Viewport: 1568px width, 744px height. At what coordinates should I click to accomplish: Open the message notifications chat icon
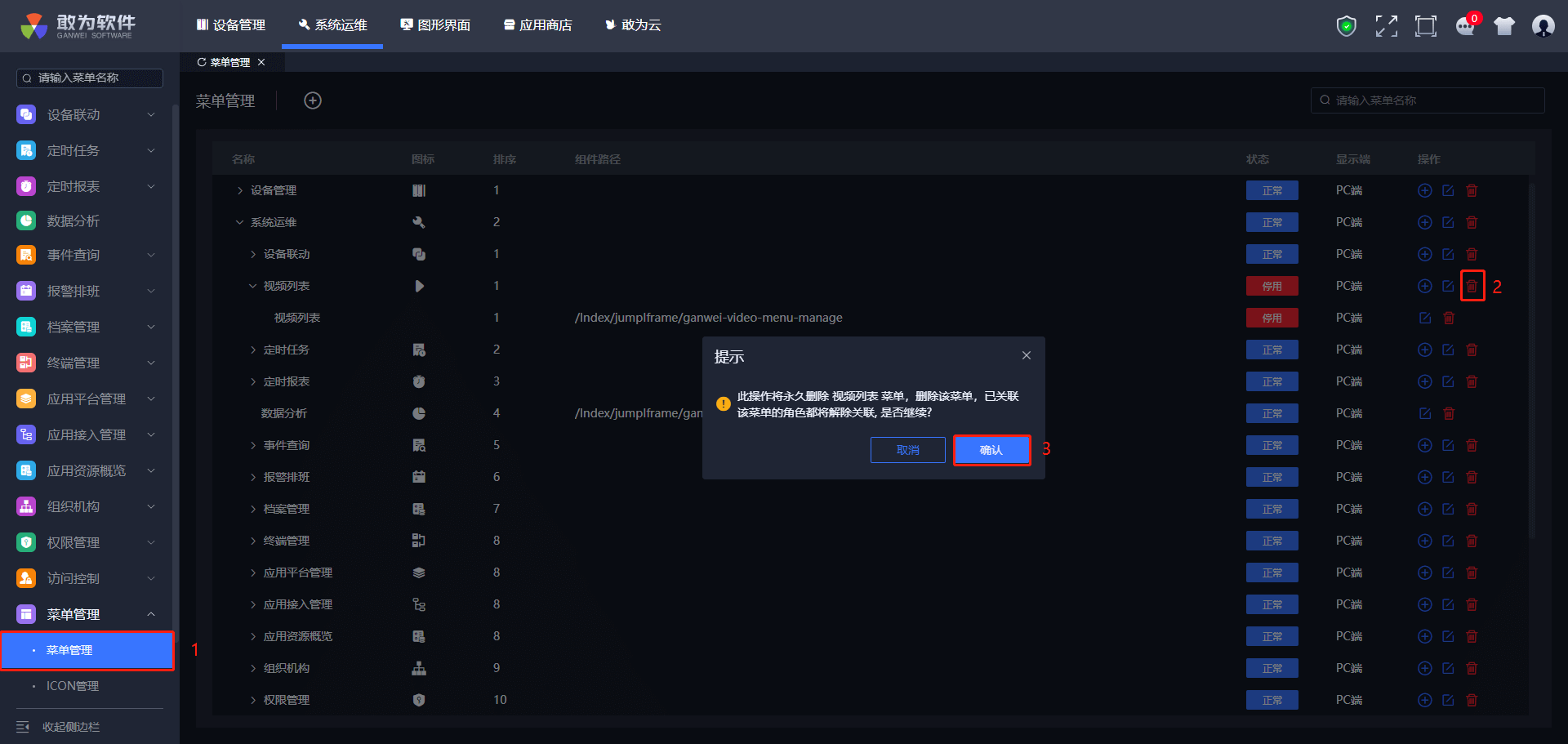(x=1465, y=26)
